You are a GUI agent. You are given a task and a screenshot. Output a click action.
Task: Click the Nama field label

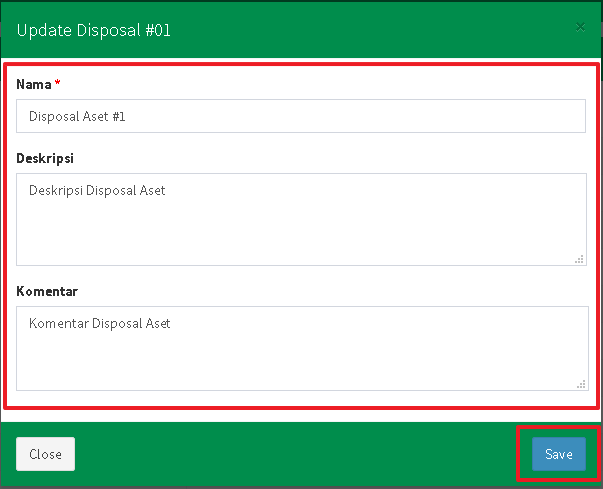[34, 84]
